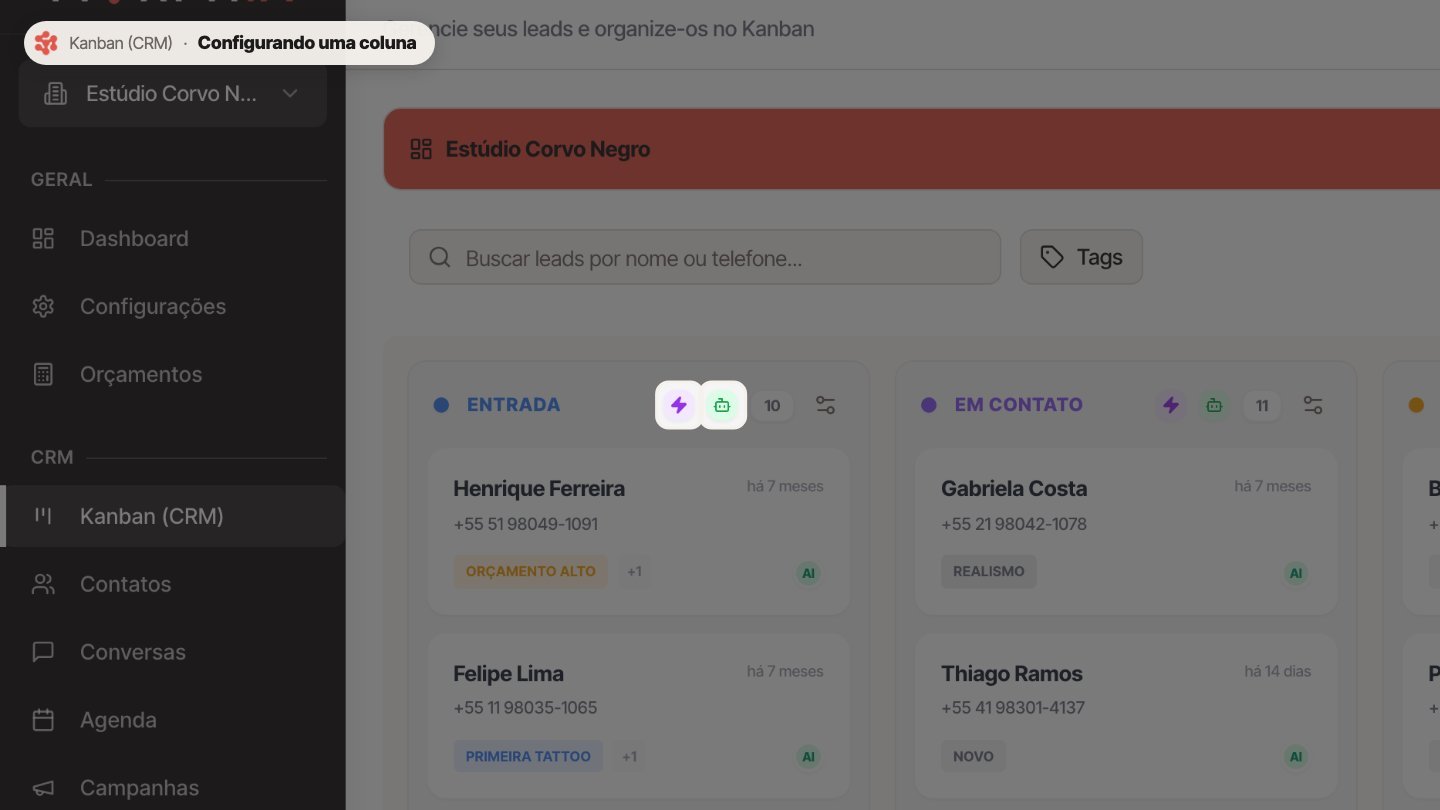Screen dimensions: 1440x810
Task: Click the PRIMEIRA TATTOO tag
Action: 528,756
